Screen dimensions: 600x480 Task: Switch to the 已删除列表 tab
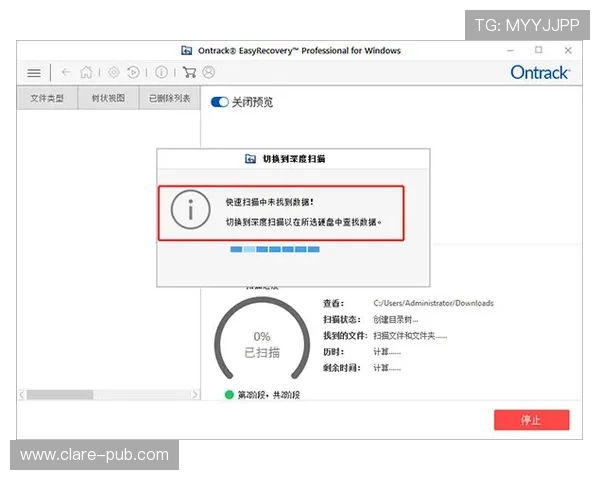click(x=170, y=98)
